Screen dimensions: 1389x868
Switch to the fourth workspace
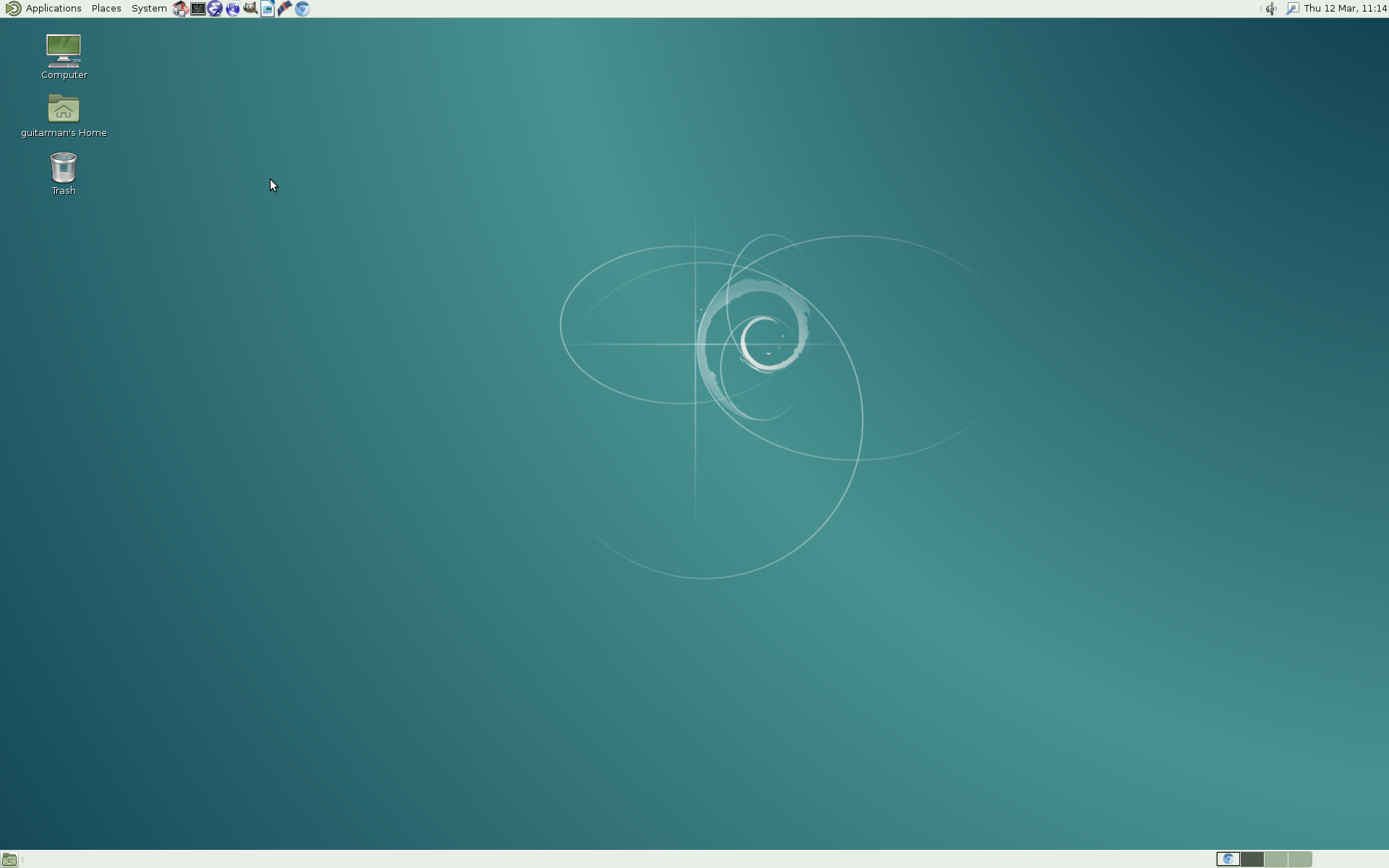tap(1300, 859)
